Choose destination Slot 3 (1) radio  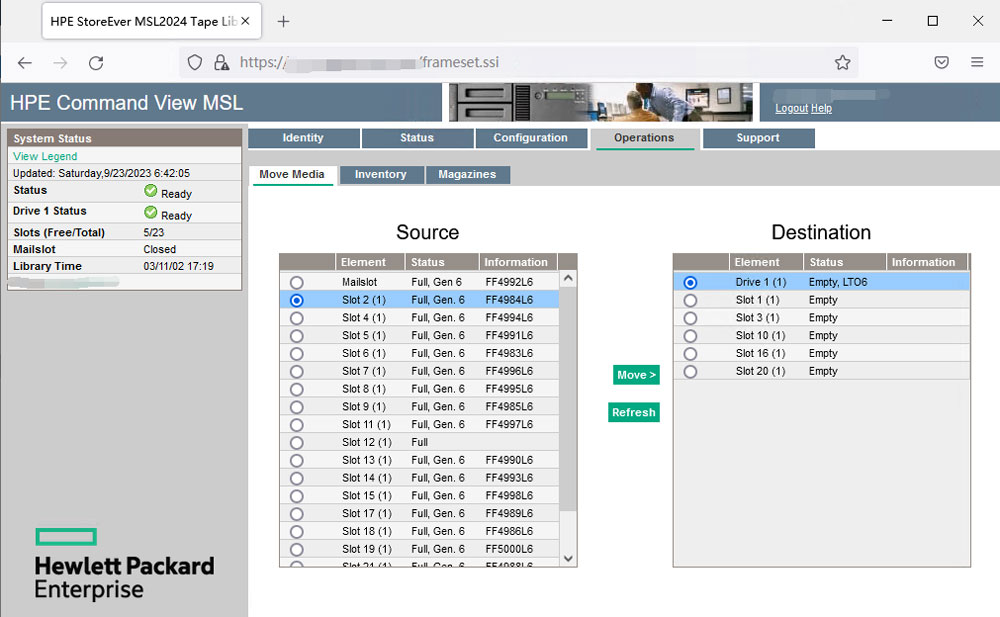pos(690,318)
